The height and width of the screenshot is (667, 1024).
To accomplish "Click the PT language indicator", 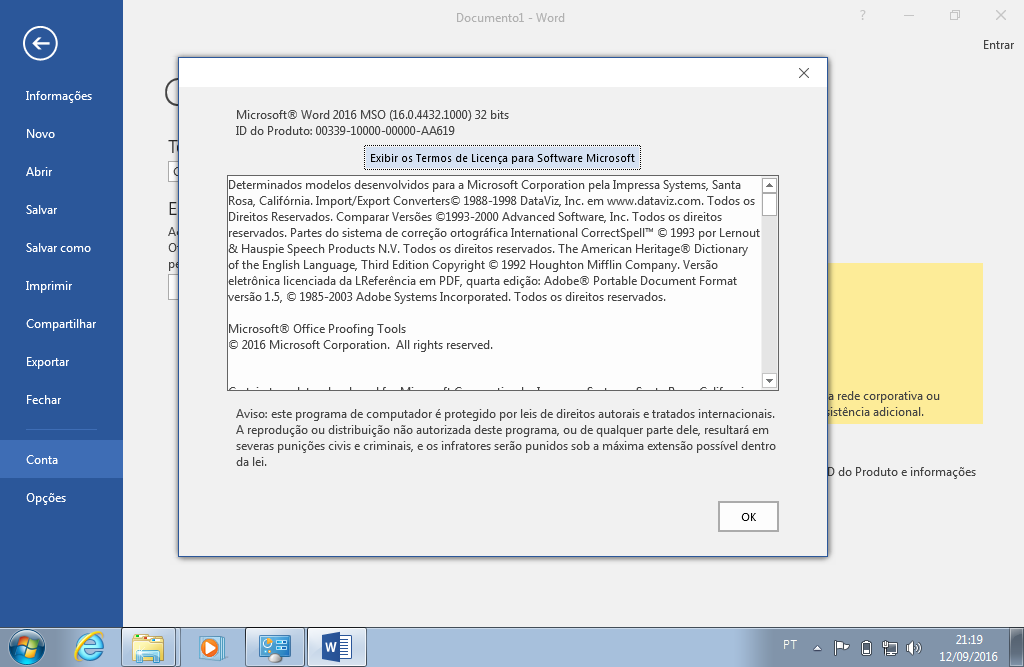I will [x=790, y=645].
